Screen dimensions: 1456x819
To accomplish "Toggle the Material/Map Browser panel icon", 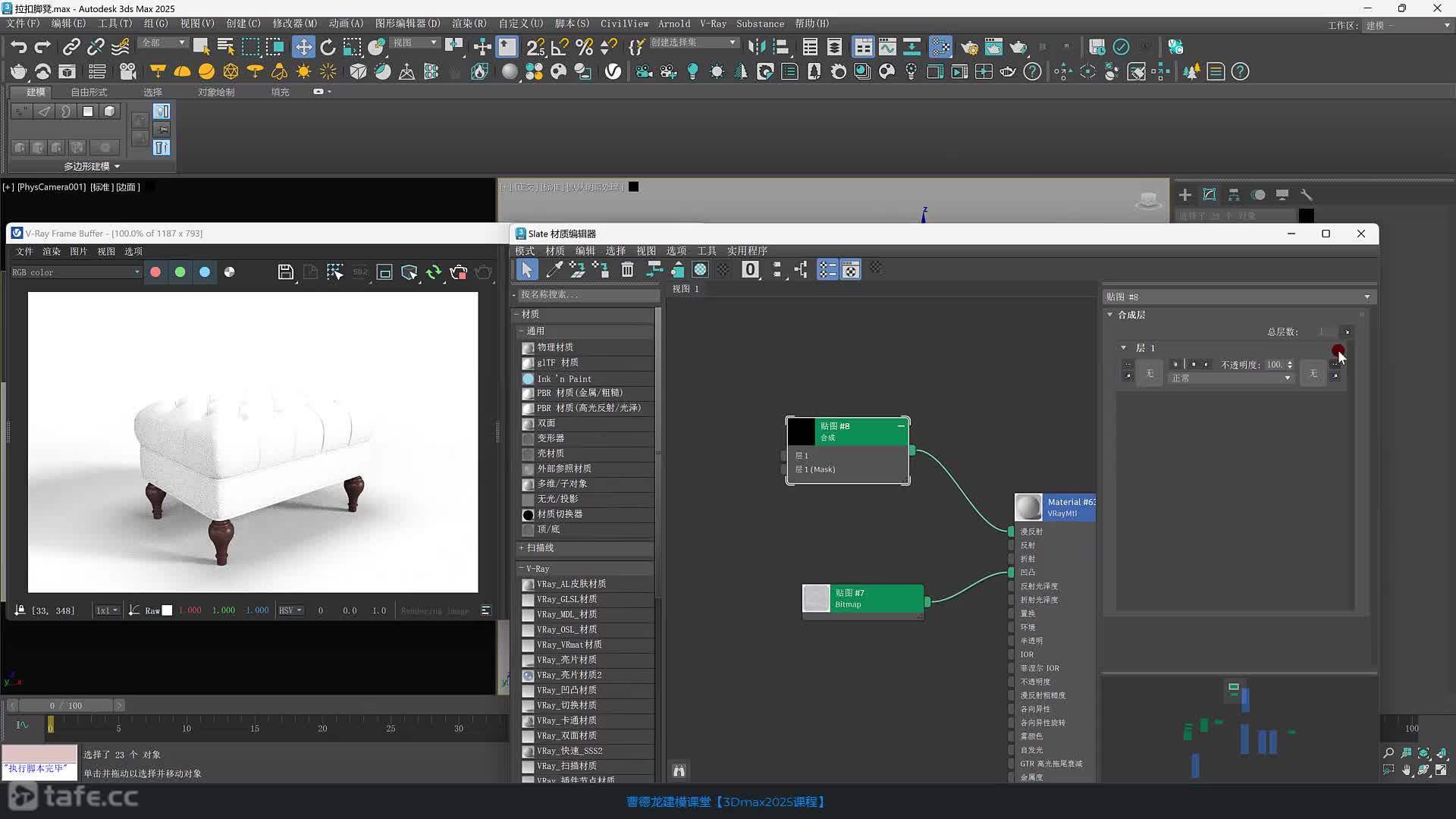I will (x=827, y=269).
